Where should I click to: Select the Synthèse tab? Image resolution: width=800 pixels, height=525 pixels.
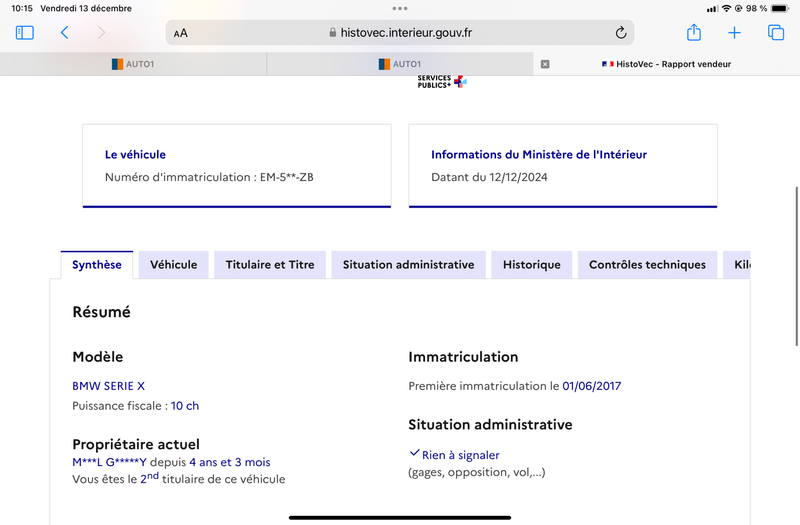[97, 265]
